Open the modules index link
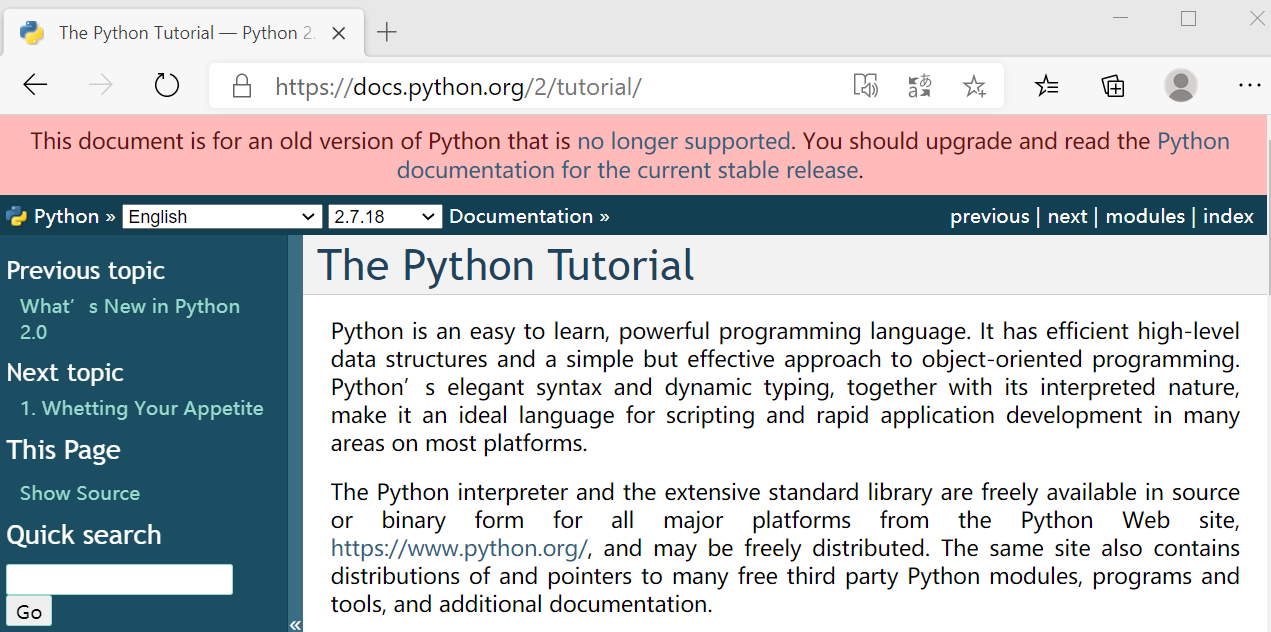This screenshot has height=632, width=1271. click(x=1145, y=217)
